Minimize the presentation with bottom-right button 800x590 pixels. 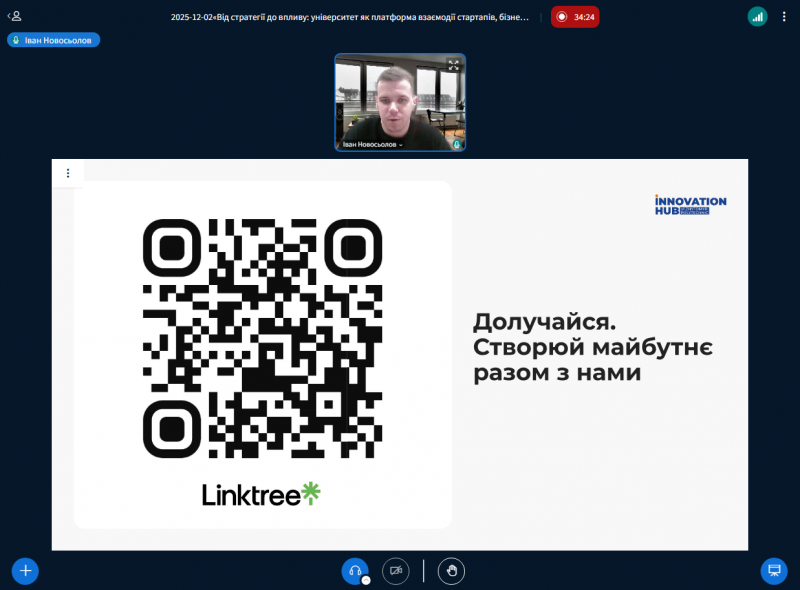coord(773,571)
